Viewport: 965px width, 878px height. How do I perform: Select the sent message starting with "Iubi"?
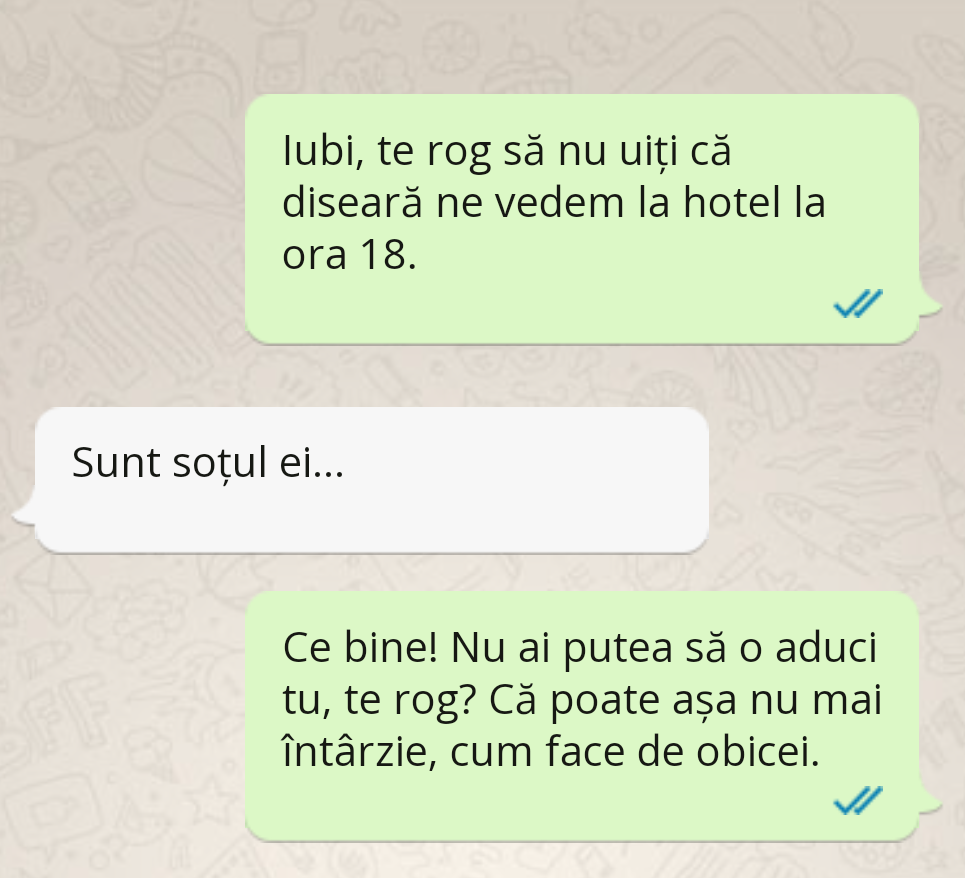pyautogui.click(x=582, y=219)
